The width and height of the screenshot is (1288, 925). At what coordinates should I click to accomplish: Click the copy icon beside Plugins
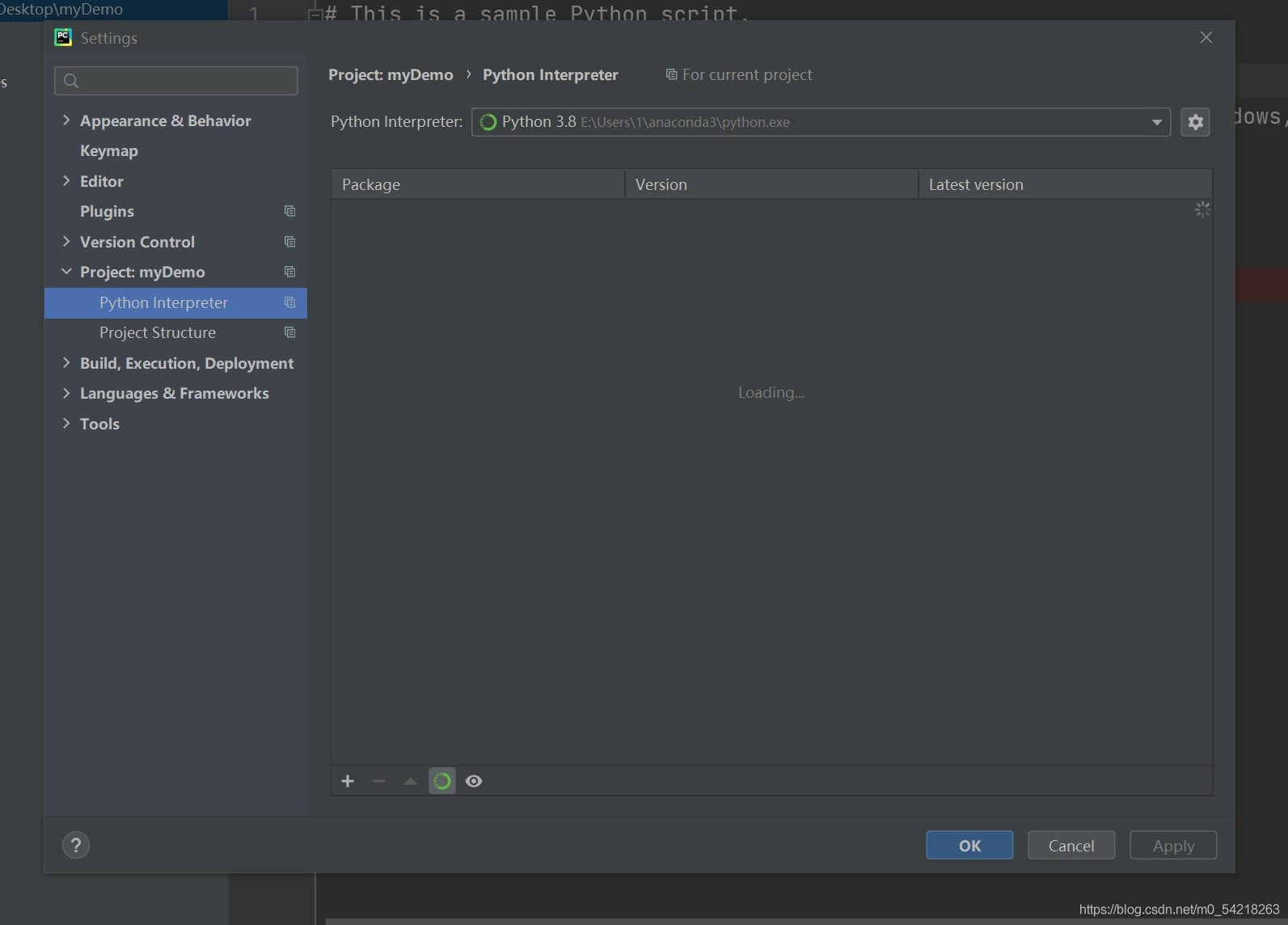pos(289,211)
